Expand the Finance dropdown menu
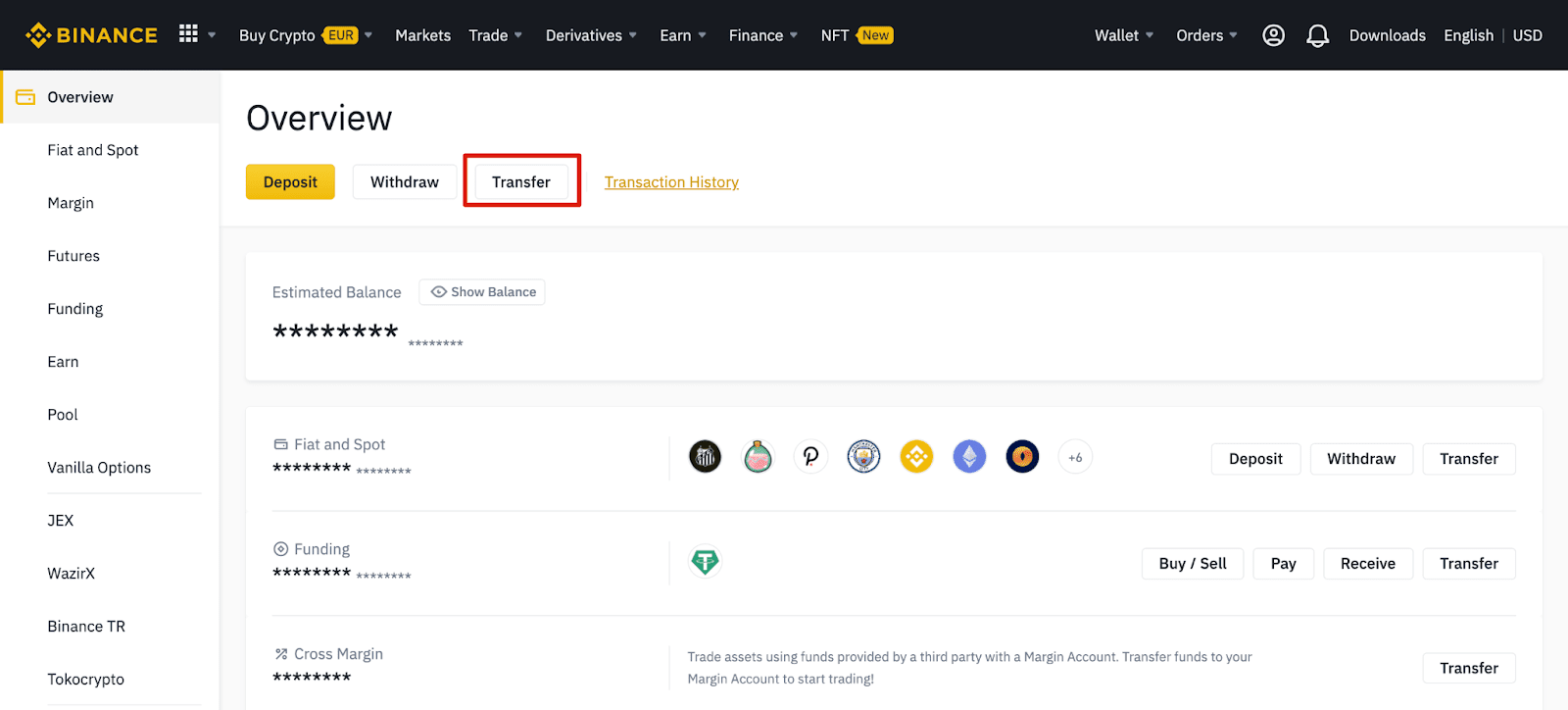 763,35
